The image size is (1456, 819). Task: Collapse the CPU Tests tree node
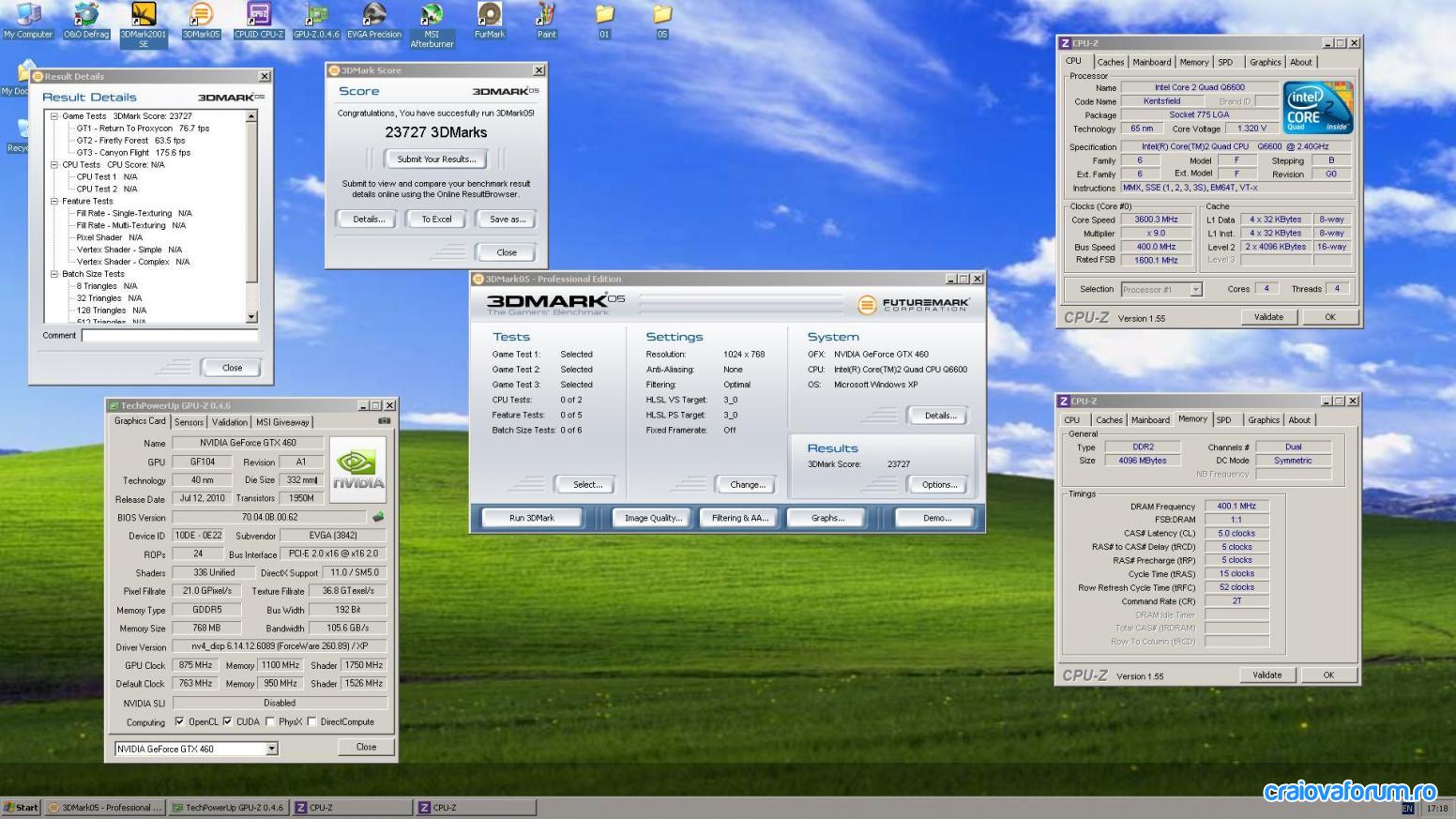(x=54, y=164)
